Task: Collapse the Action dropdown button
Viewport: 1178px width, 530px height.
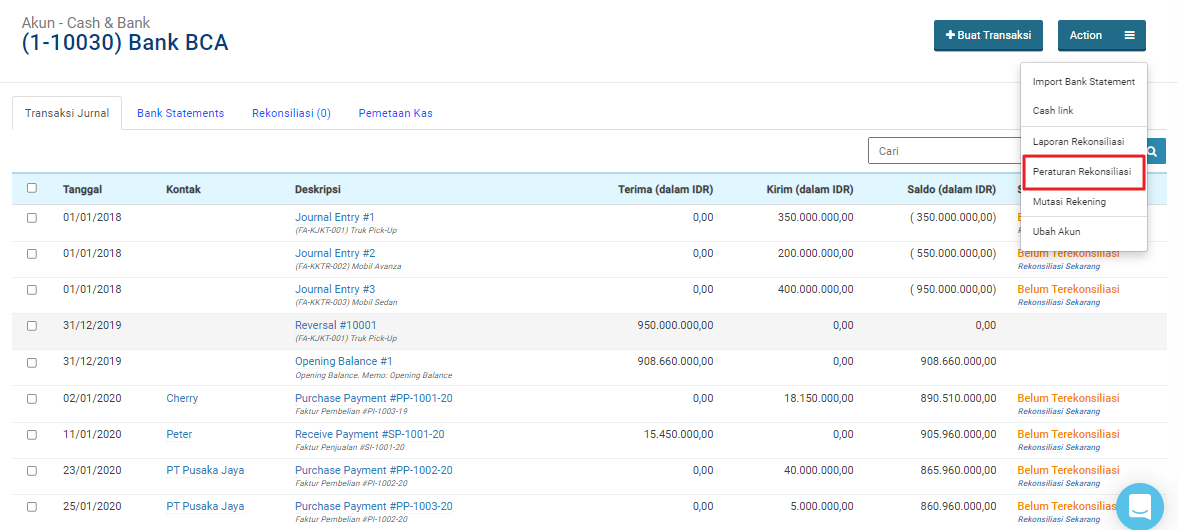Action: tap(1101, 35)
